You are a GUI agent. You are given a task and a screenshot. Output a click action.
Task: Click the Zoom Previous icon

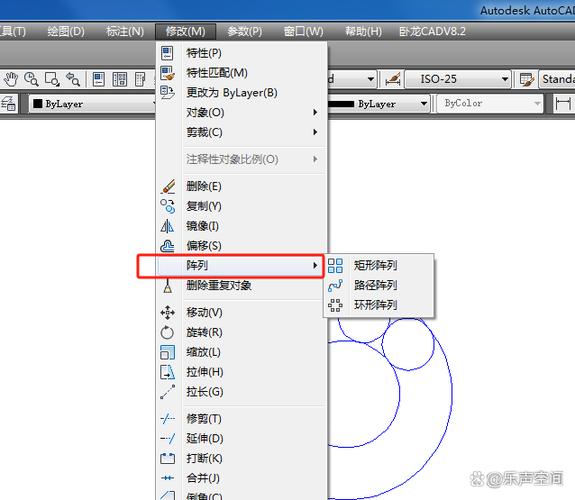click(73, 79)
